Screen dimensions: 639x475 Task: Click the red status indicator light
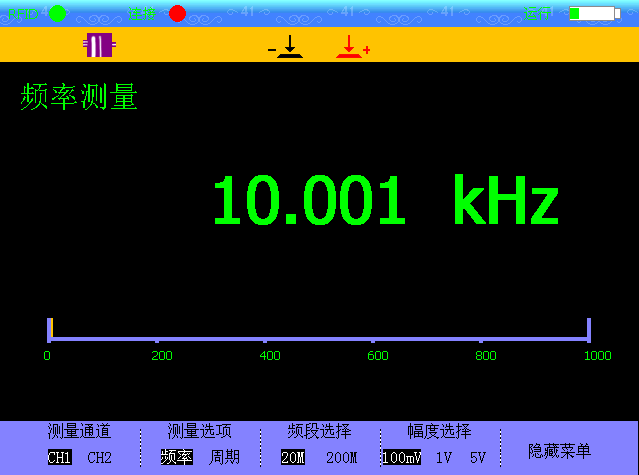pos(177,13)
